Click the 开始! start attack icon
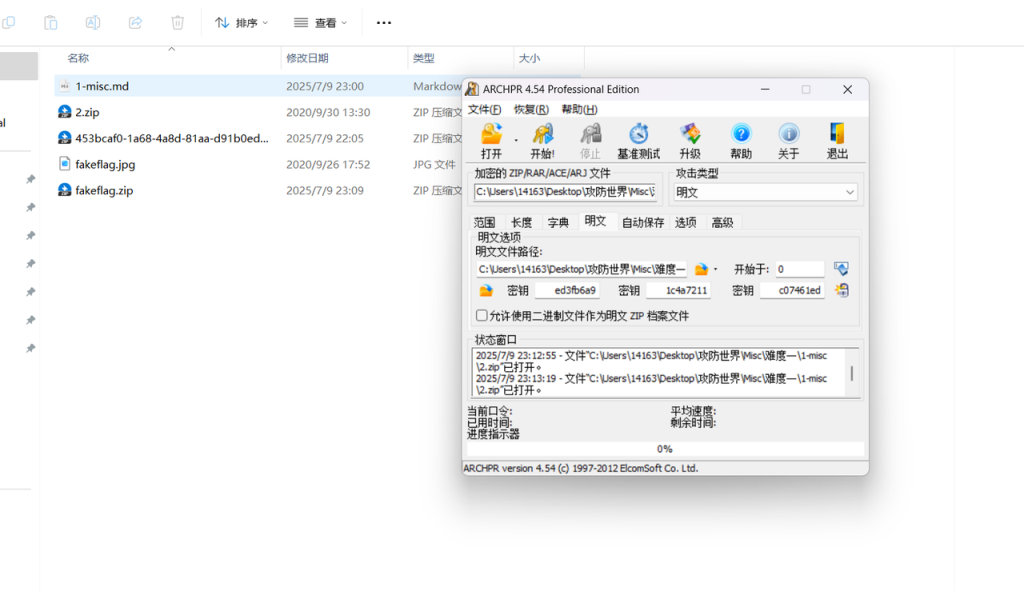The height and width of the screenshot is (591, 1024). pyautogui.click(x=542, y=135)
